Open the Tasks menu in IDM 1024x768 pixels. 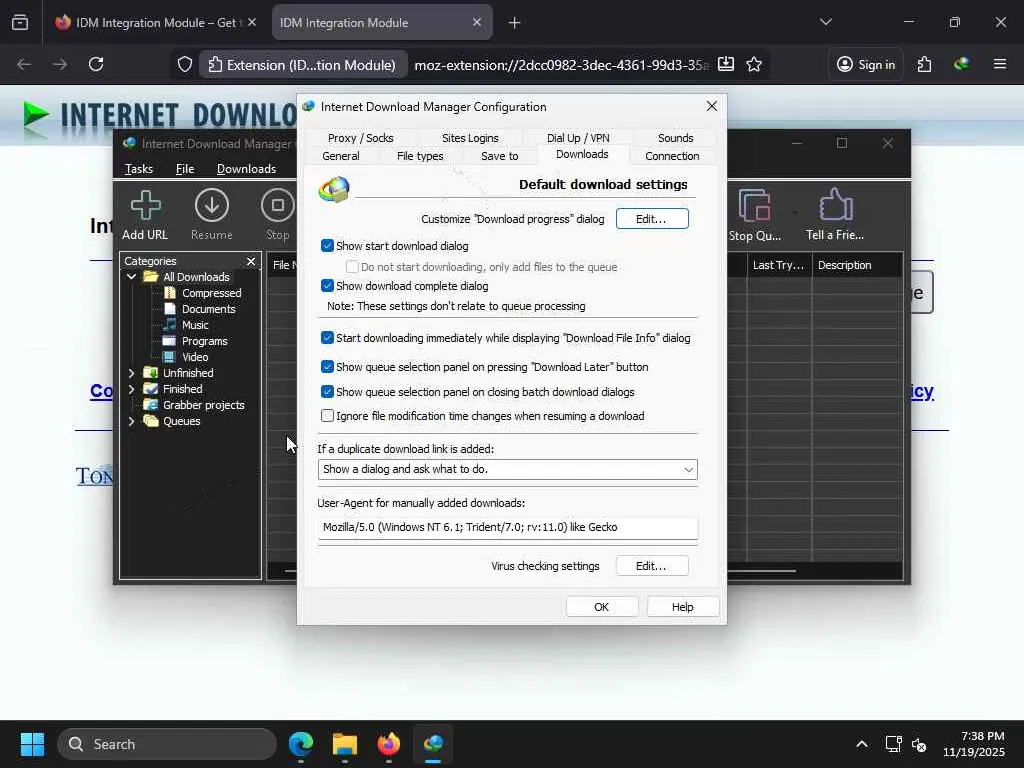(138, 169)
